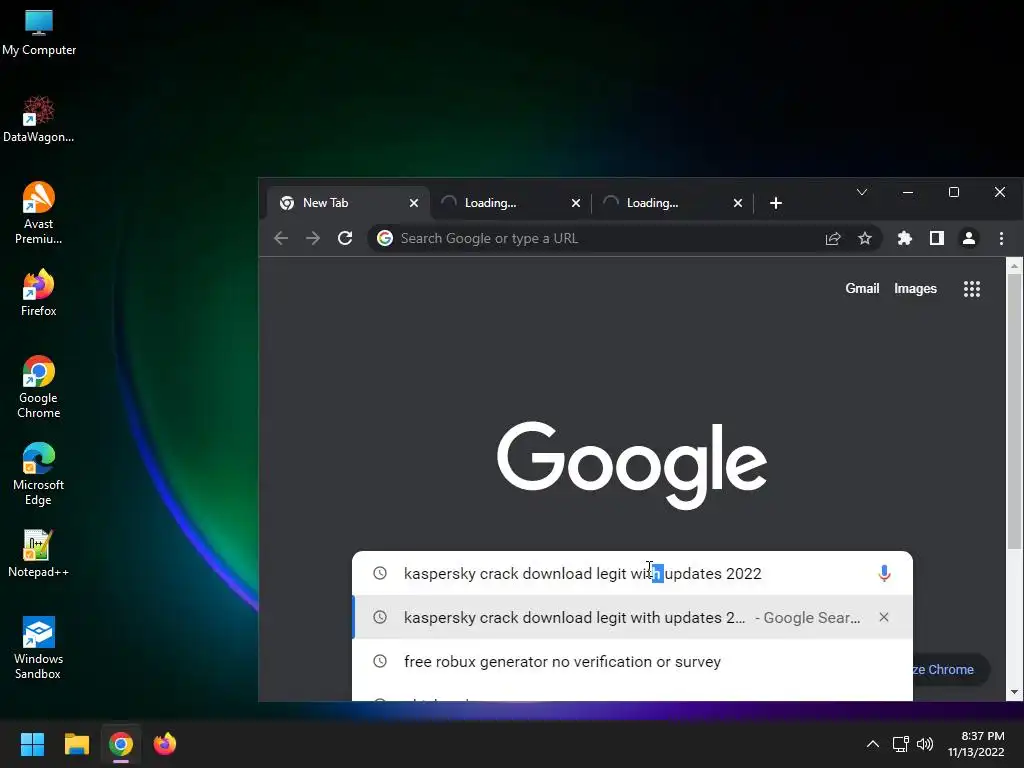Viewport: 1024px width, 768px height.
Task: Click page vertical scrollbar thumb
Action: tap(1014, 411)
